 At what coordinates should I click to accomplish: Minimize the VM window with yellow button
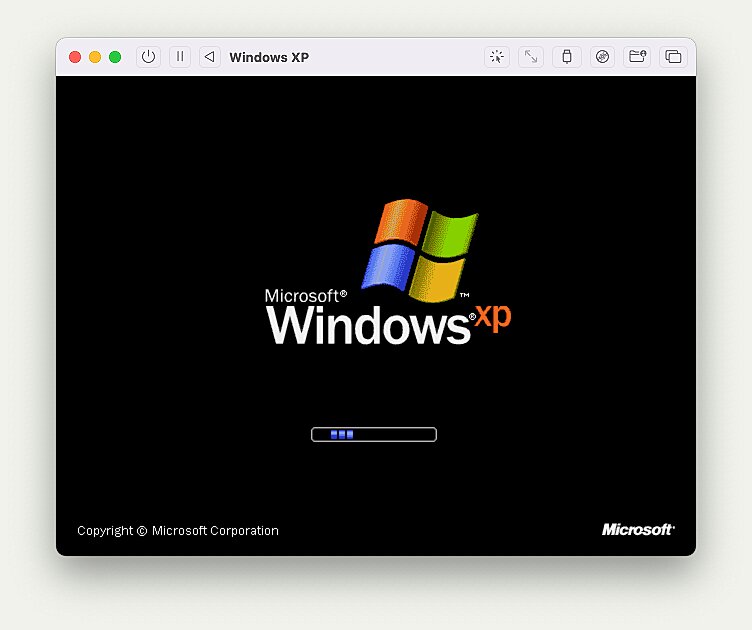(x=95, y=57)
